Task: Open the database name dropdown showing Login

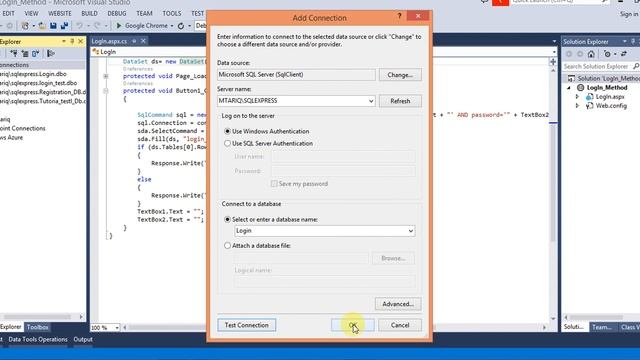Action: pyautogui.click(x=411, y=231)
